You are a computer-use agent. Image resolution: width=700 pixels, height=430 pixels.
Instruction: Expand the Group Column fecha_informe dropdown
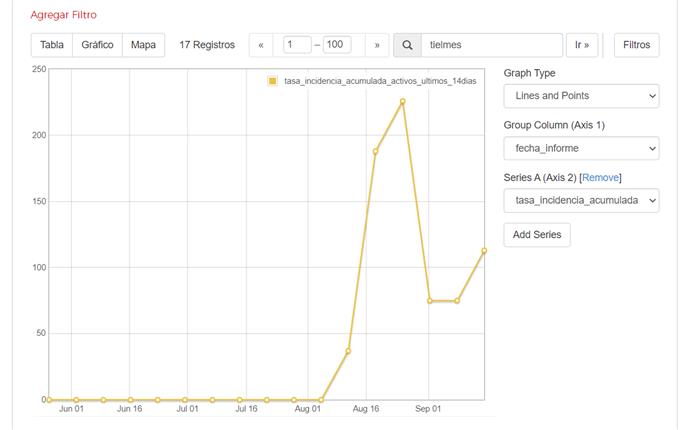[581, 148]
